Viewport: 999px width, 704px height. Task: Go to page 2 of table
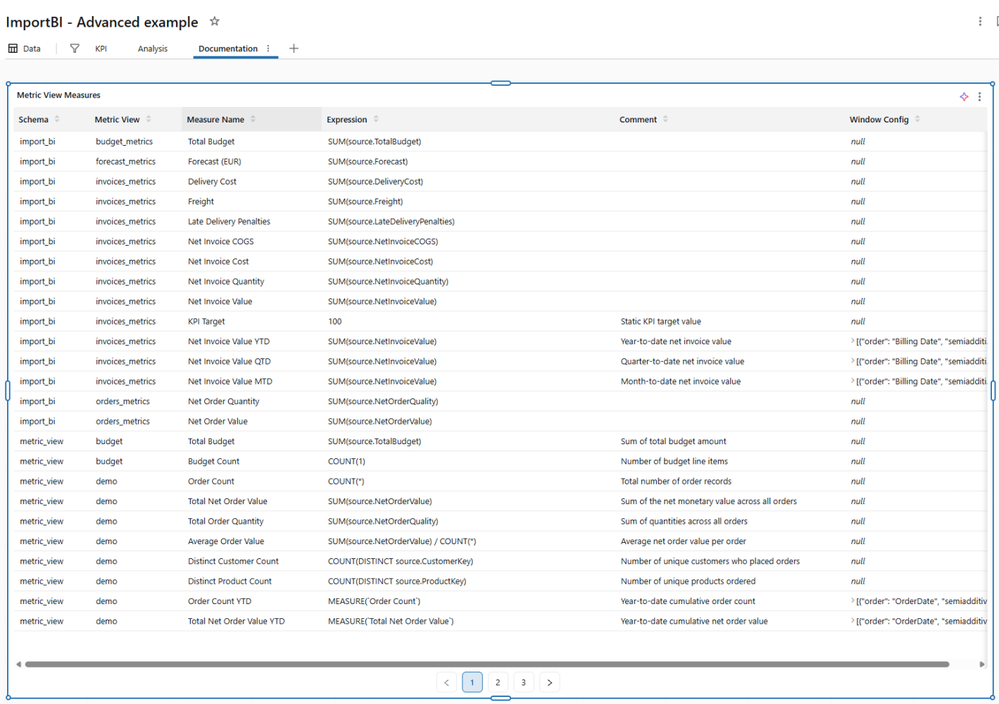498,682
